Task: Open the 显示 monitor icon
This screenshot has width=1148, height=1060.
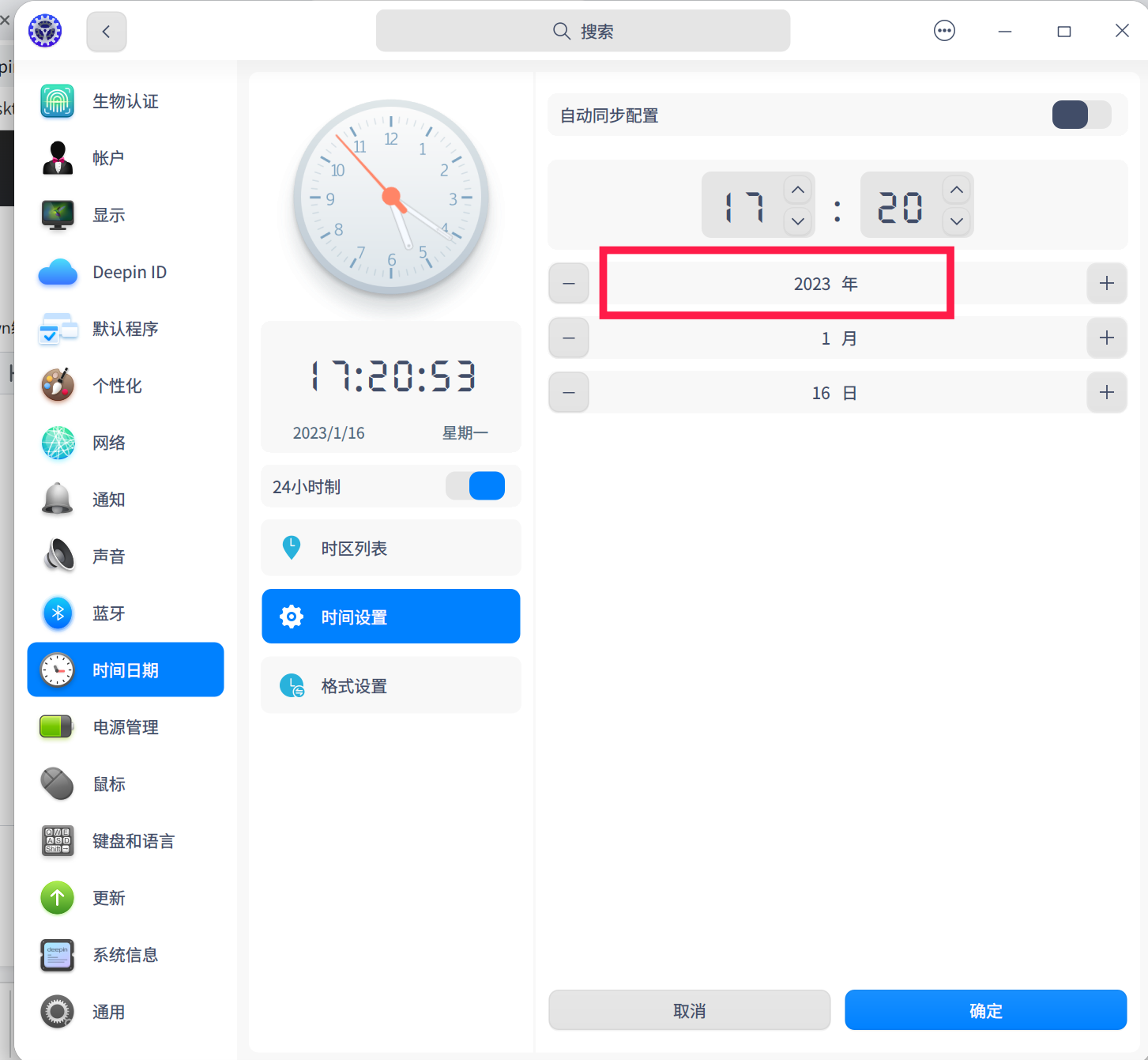Action: 58,215
